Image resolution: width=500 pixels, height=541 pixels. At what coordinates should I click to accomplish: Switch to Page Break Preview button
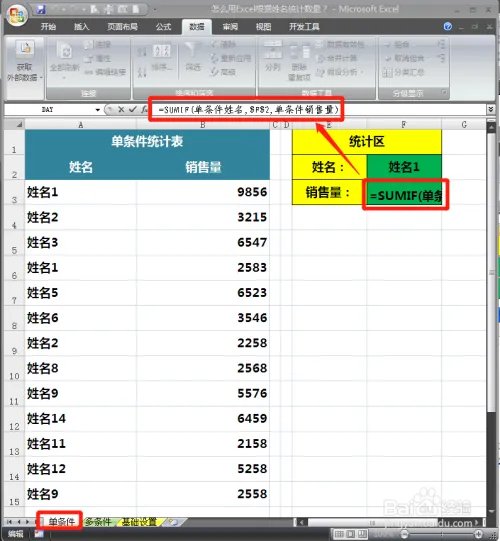coord(362,534)
